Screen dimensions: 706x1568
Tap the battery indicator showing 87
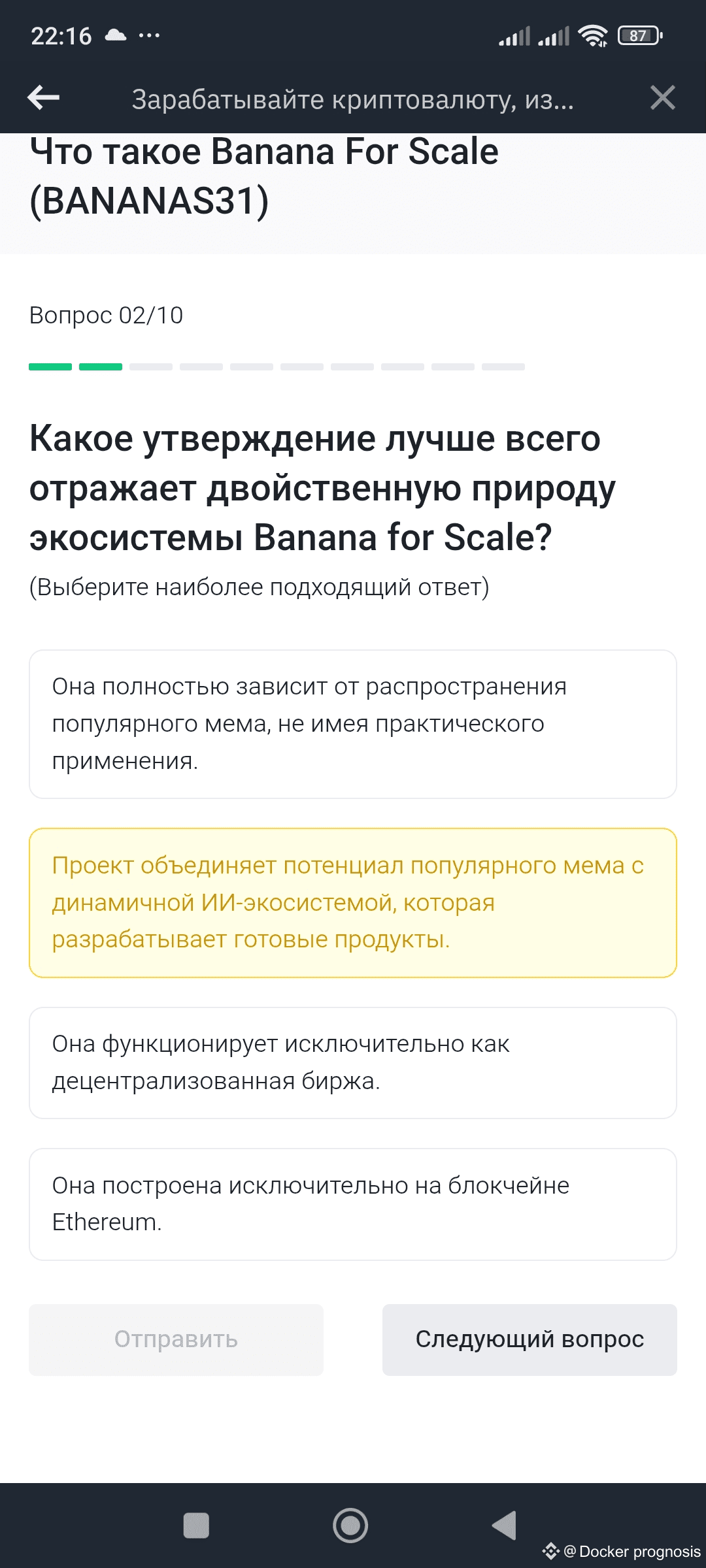tap(640, 36)
